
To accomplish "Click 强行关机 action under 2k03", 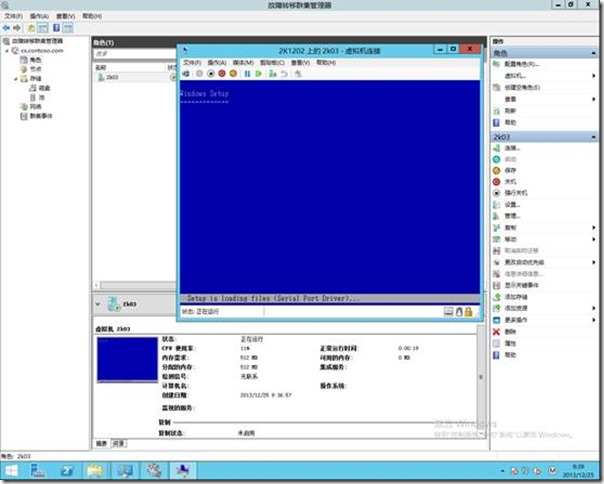I will 516,193.
